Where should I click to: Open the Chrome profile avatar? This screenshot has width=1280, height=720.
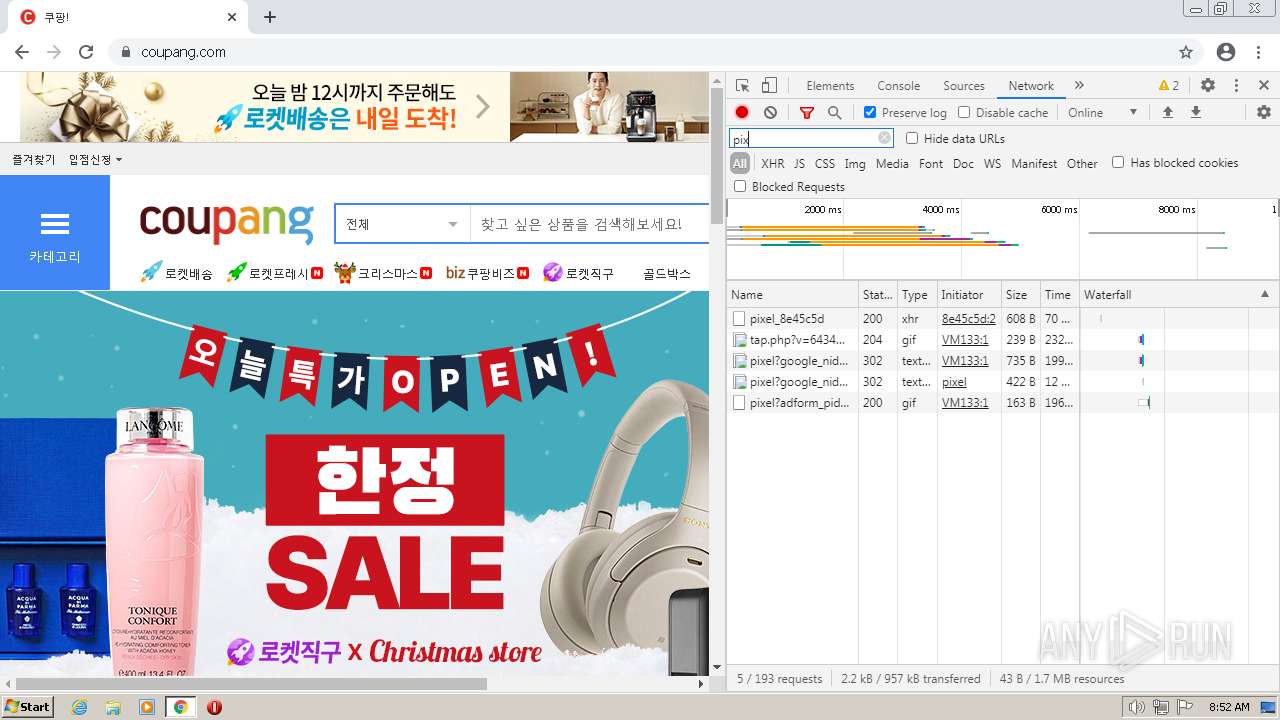tap(1226, 52)
